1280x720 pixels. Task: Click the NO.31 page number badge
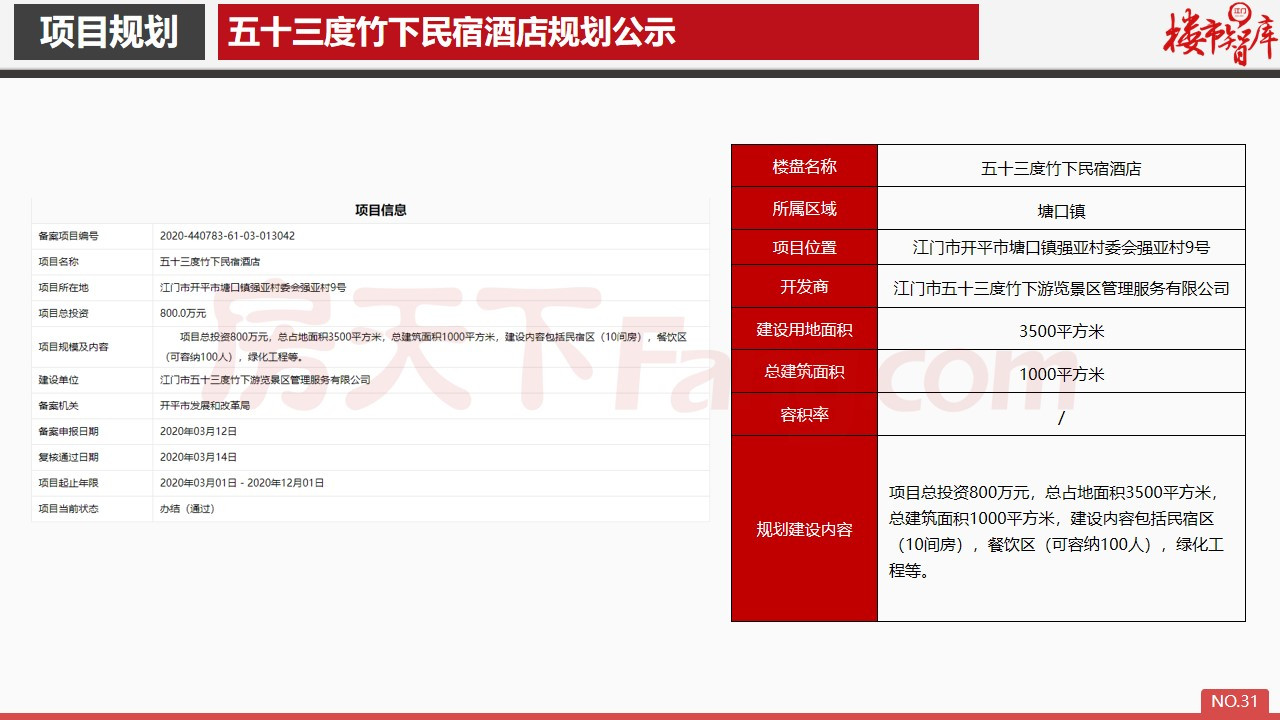(1235, 701)
